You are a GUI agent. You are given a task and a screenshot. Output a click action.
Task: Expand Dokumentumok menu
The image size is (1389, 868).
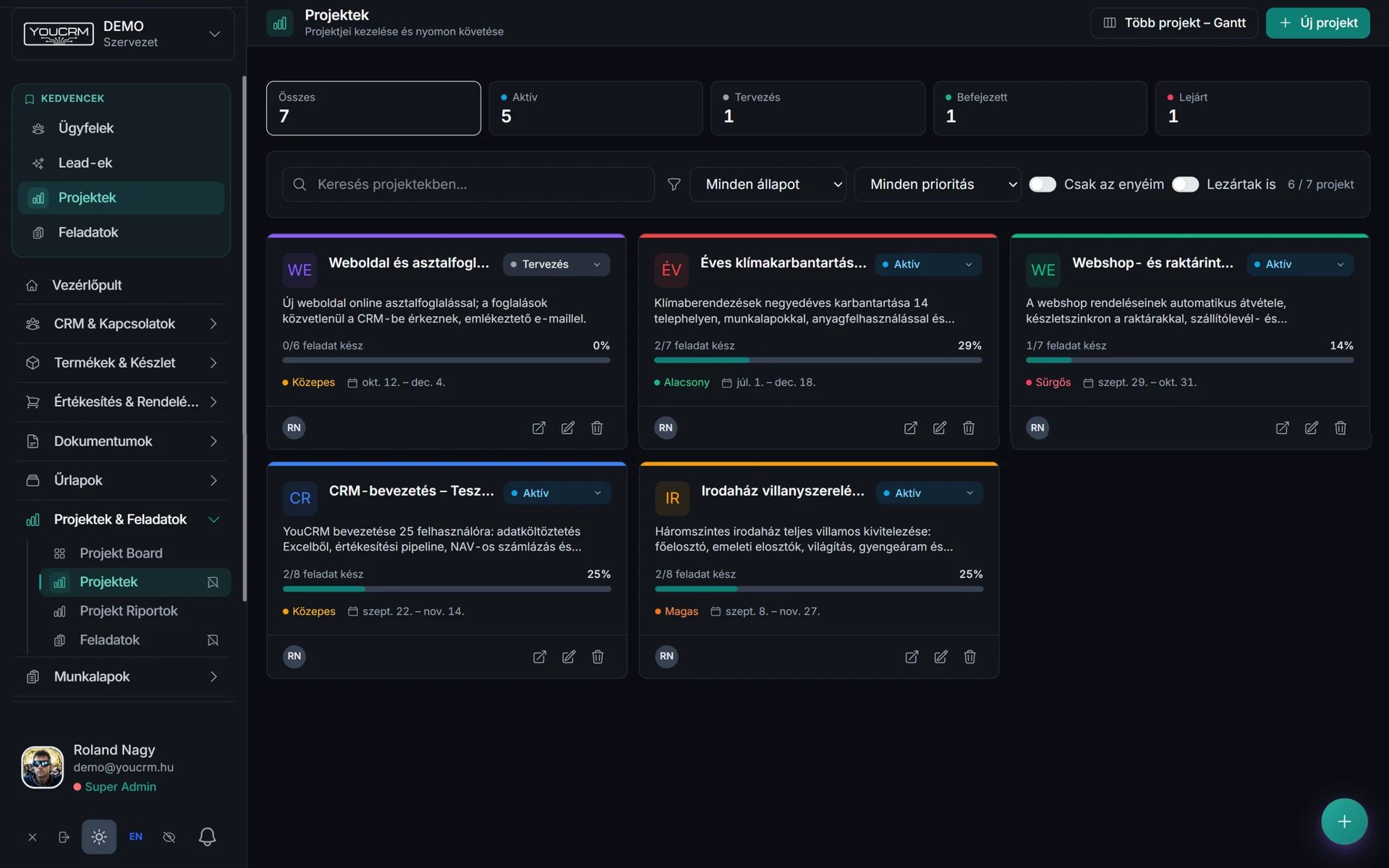(121, 441)
